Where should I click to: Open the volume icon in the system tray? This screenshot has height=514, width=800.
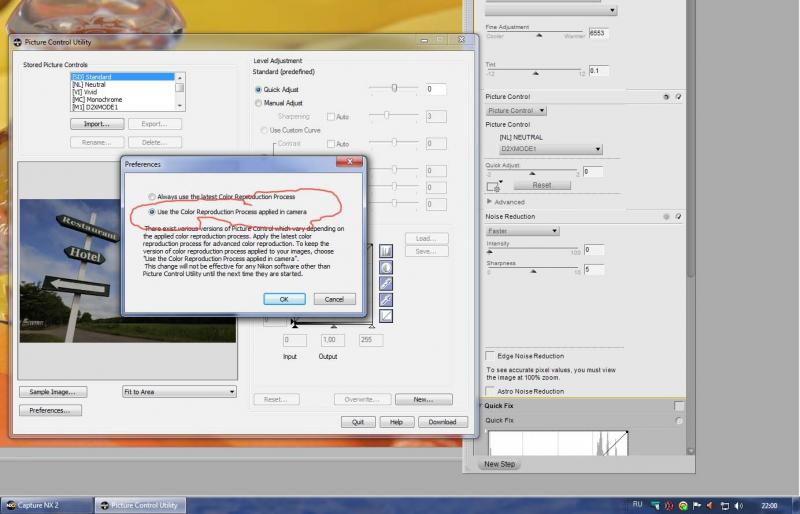738,505
